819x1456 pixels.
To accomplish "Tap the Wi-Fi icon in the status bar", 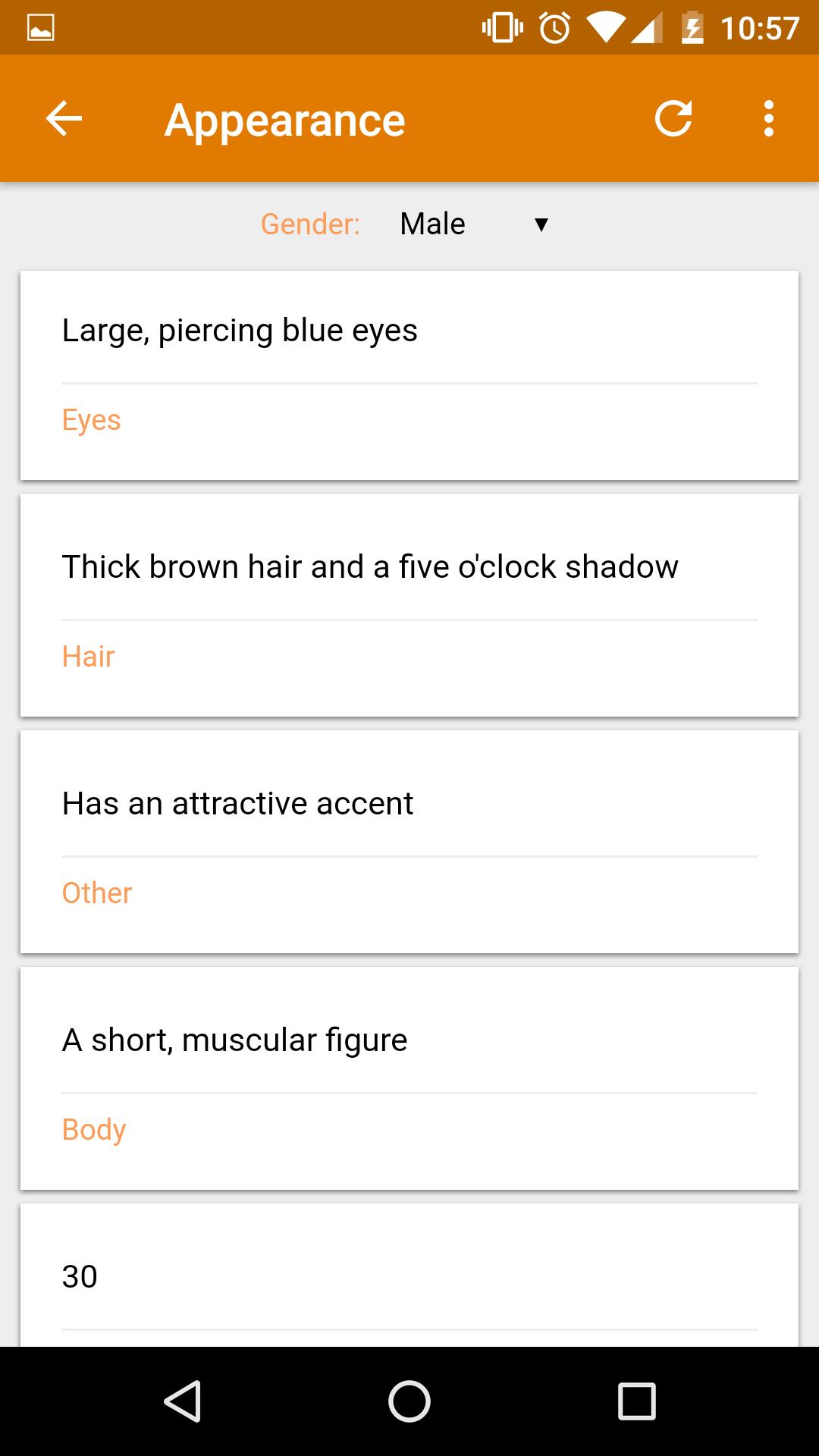I will 605,27.
